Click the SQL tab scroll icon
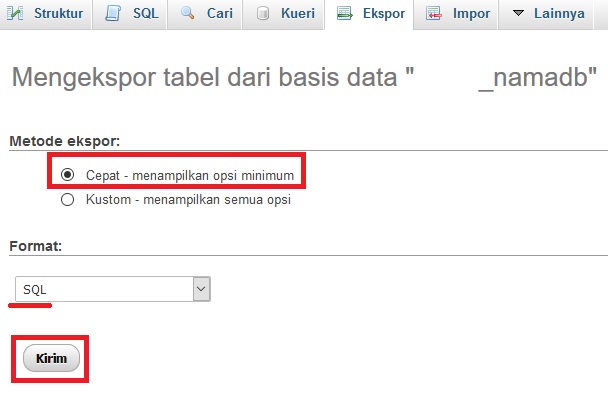Image resolution: width=608 pixels, height=394 pixels. [113, 14]
